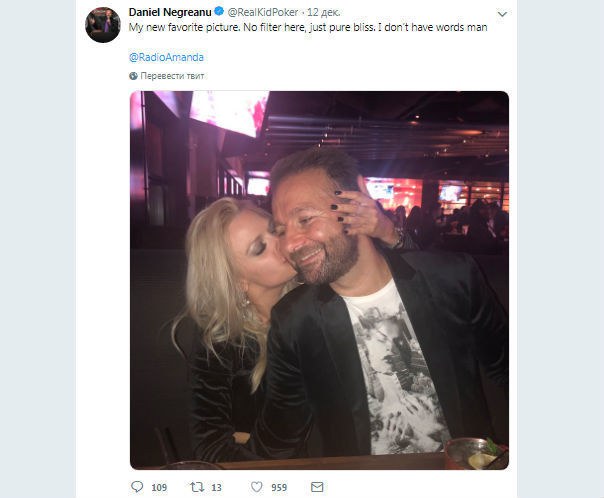
Task: Click the 109 replies count
Action: point(159,487)
